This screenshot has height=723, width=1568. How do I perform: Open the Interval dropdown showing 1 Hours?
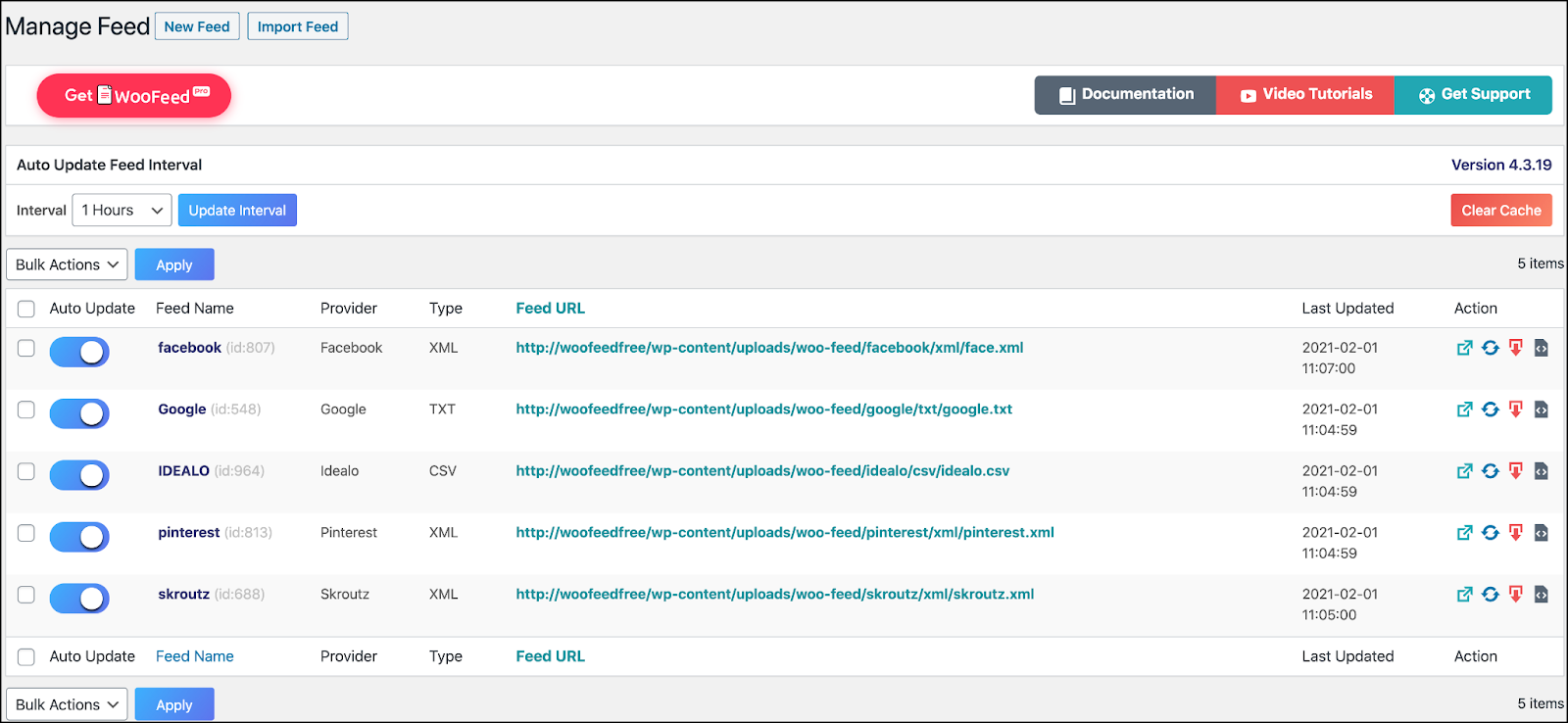(x=122, y=210)
